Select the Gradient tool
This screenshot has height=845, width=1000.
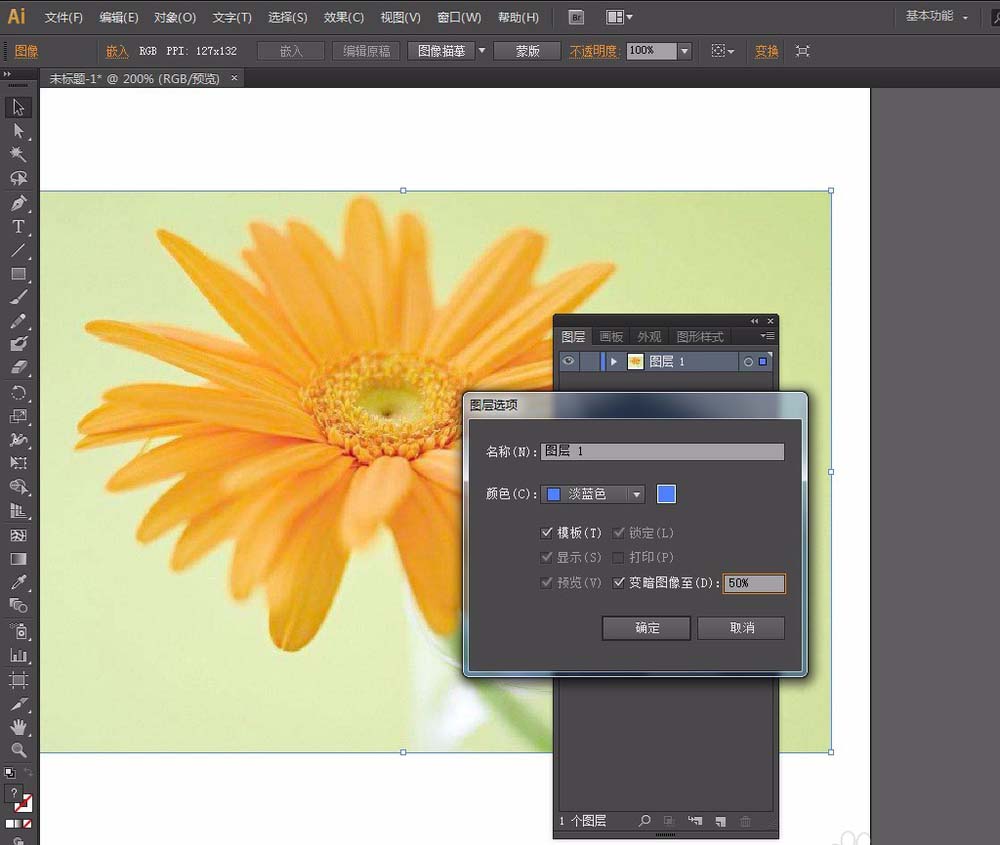[18, 559]
